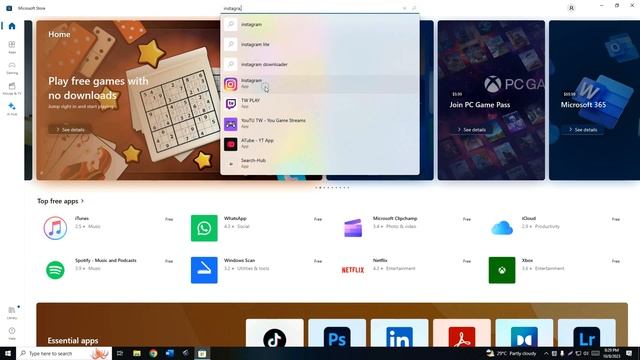Open the notification center in taskbar

[x=629, y=353]
